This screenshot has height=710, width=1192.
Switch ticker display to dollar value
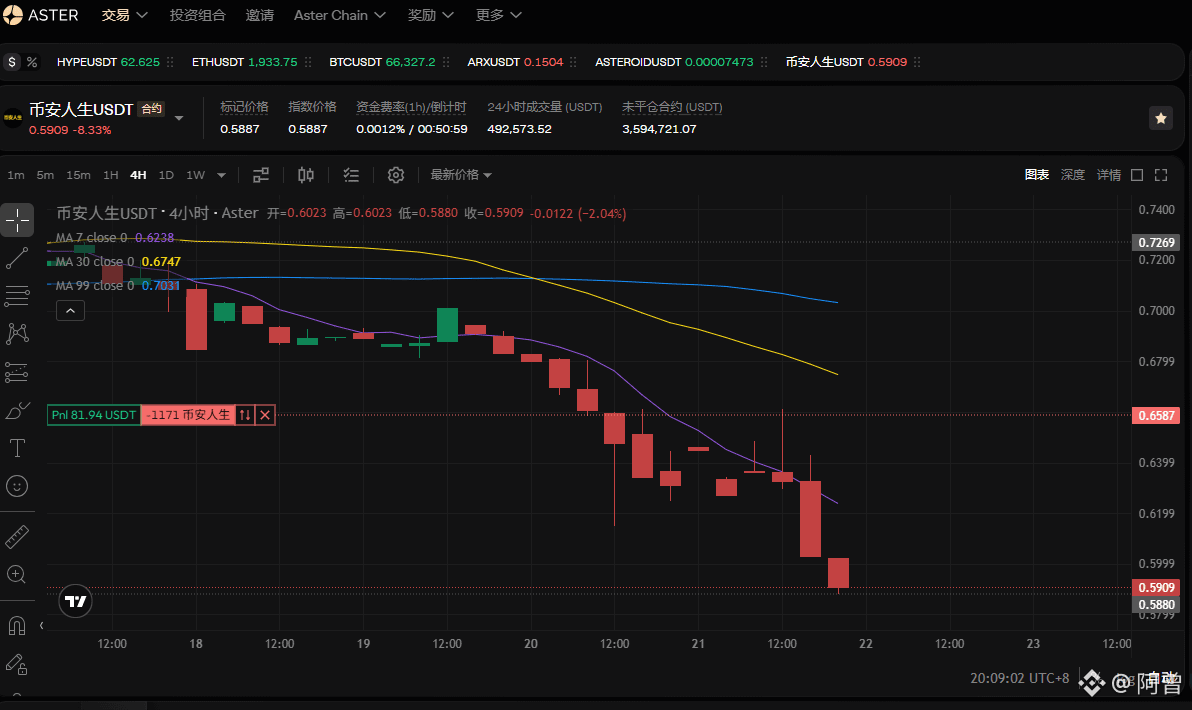tap(12, 62)
